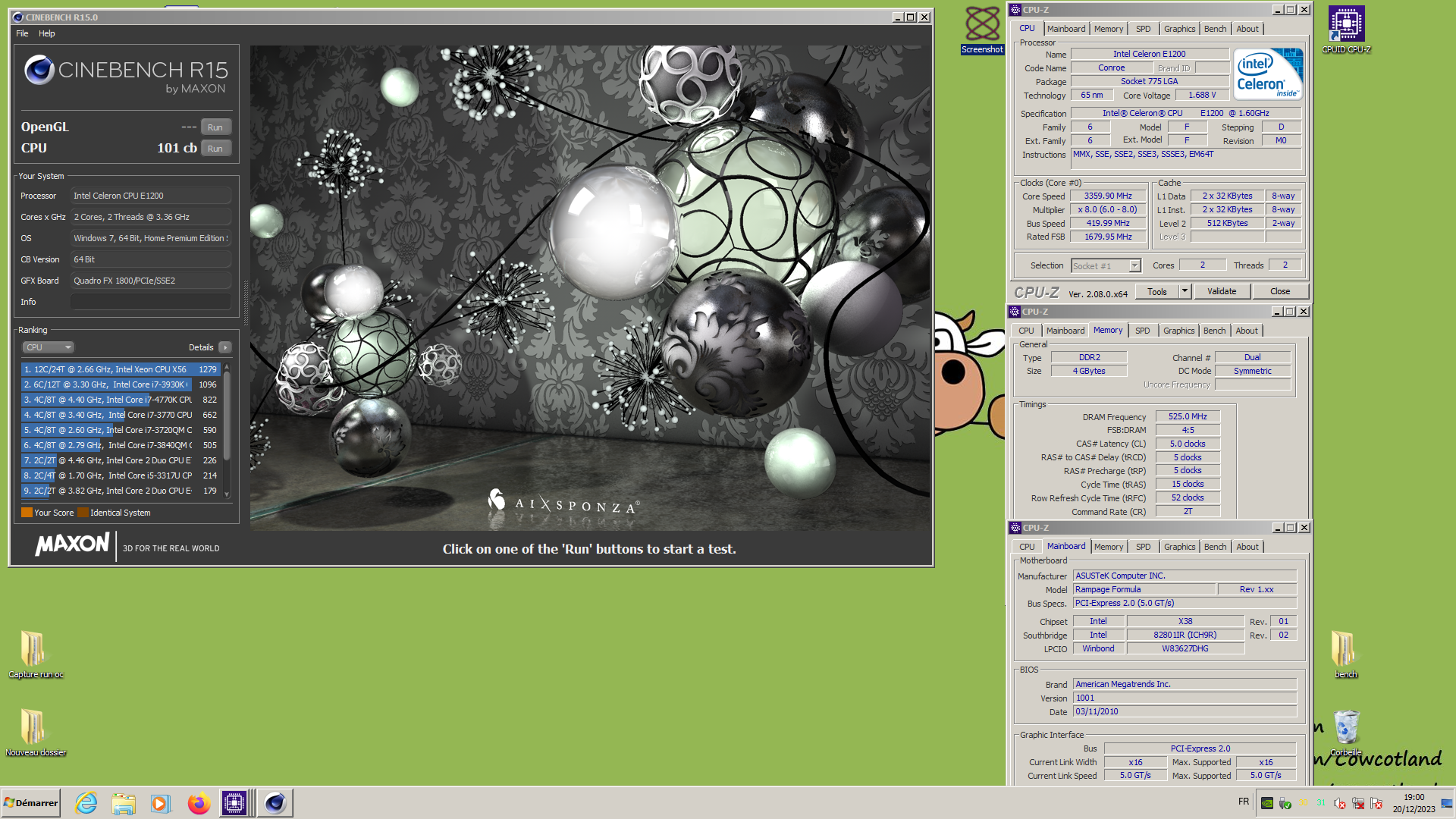Click the 'Identical System' brown swatch
The height and width of the screenshot is (819, 1456).
pyautogui.click(x=83, y=513)
